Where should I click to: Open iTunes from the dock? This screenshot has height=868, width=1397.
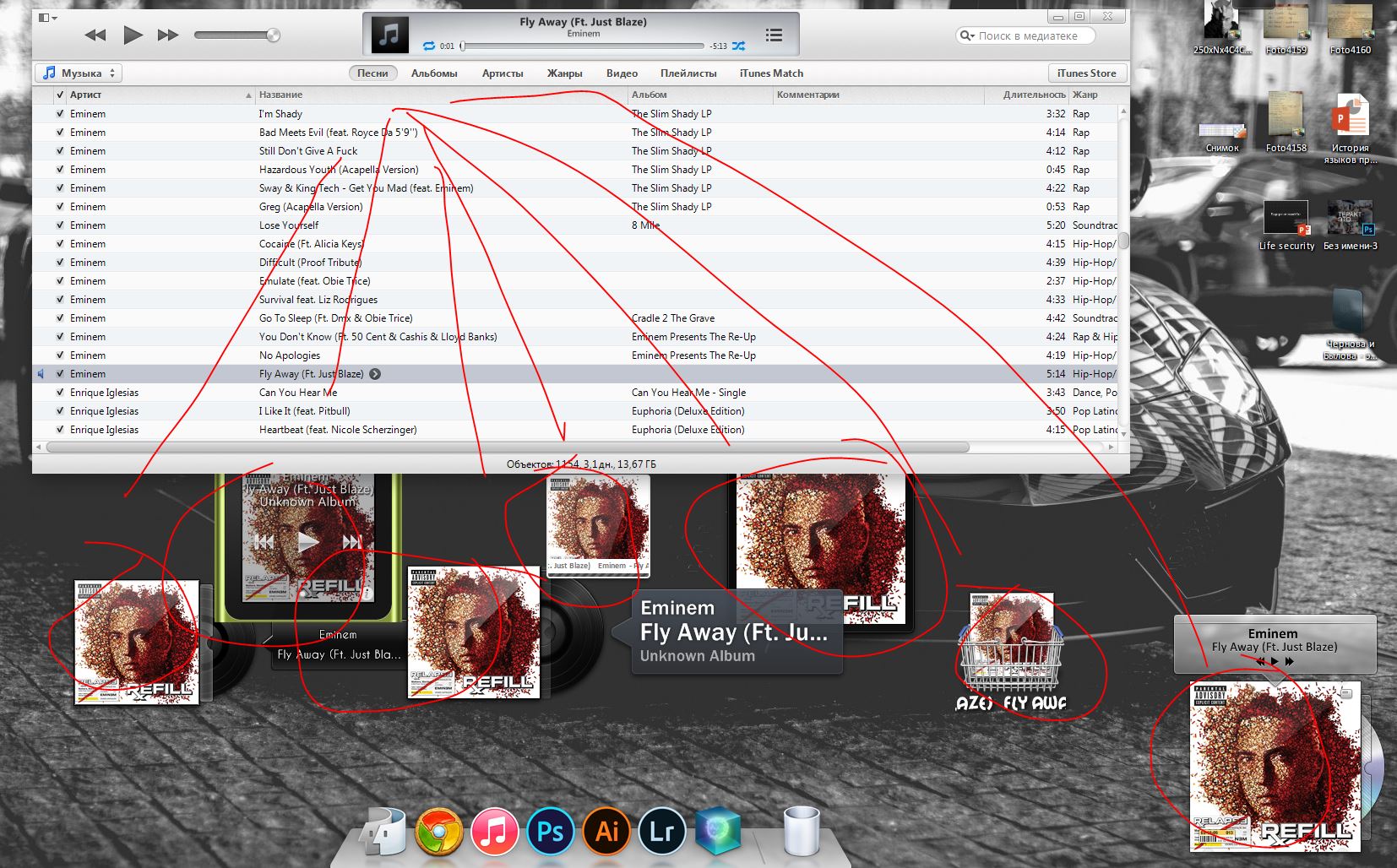(494, 832)
